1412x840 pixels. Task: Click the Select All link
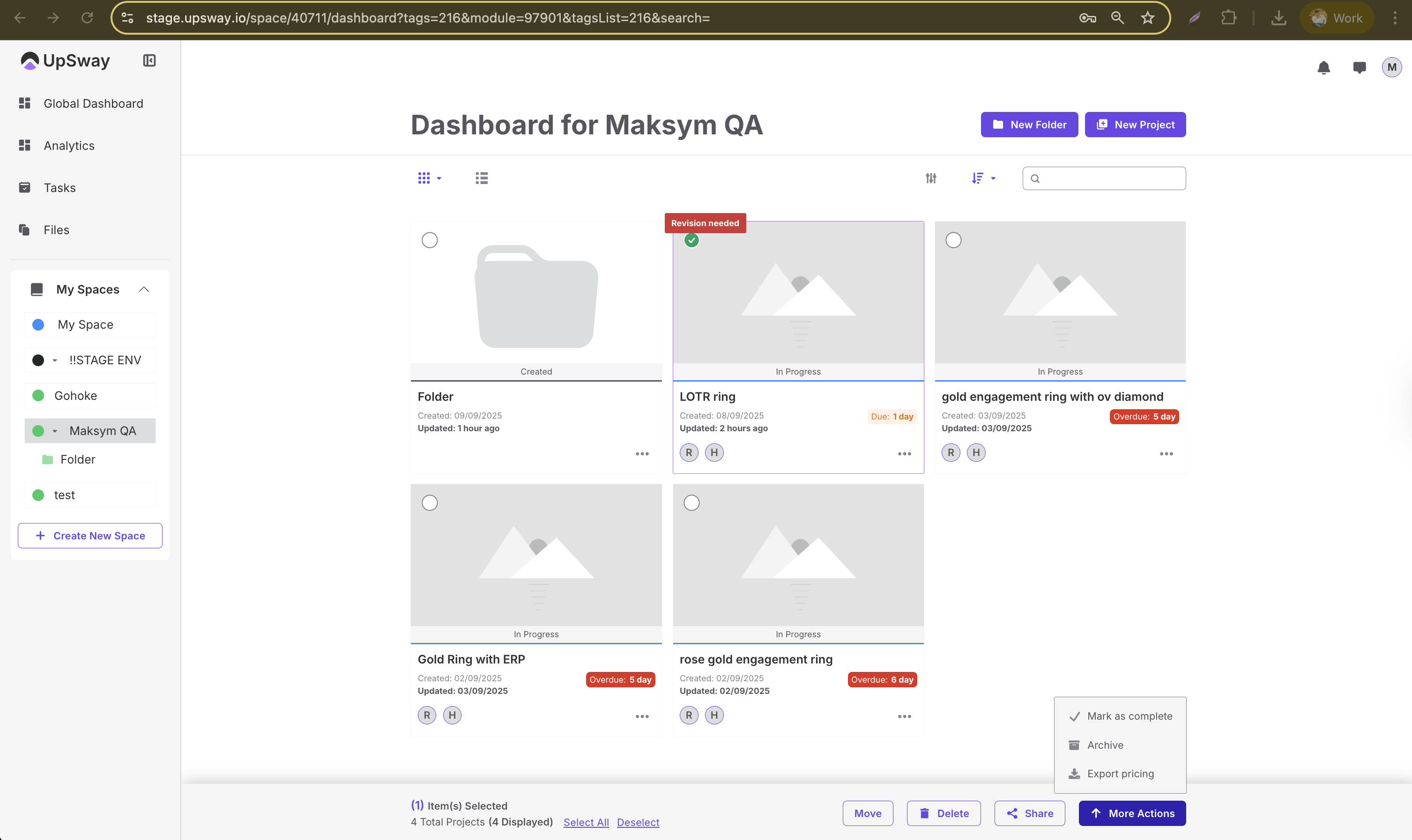tap(586, 822)
